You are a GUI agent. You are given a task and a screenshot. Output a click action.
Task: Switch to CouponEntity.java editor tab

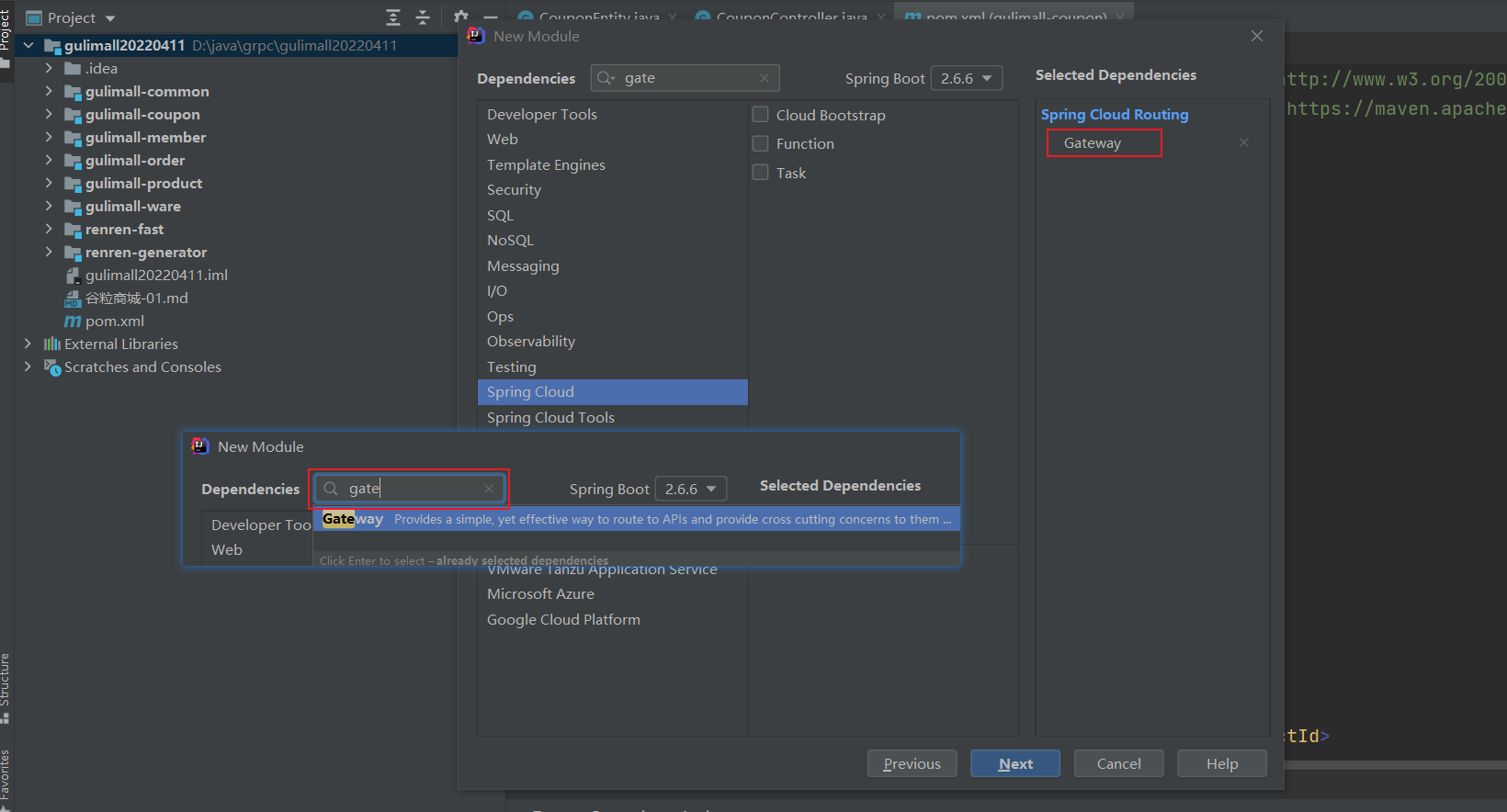point(598,16)
